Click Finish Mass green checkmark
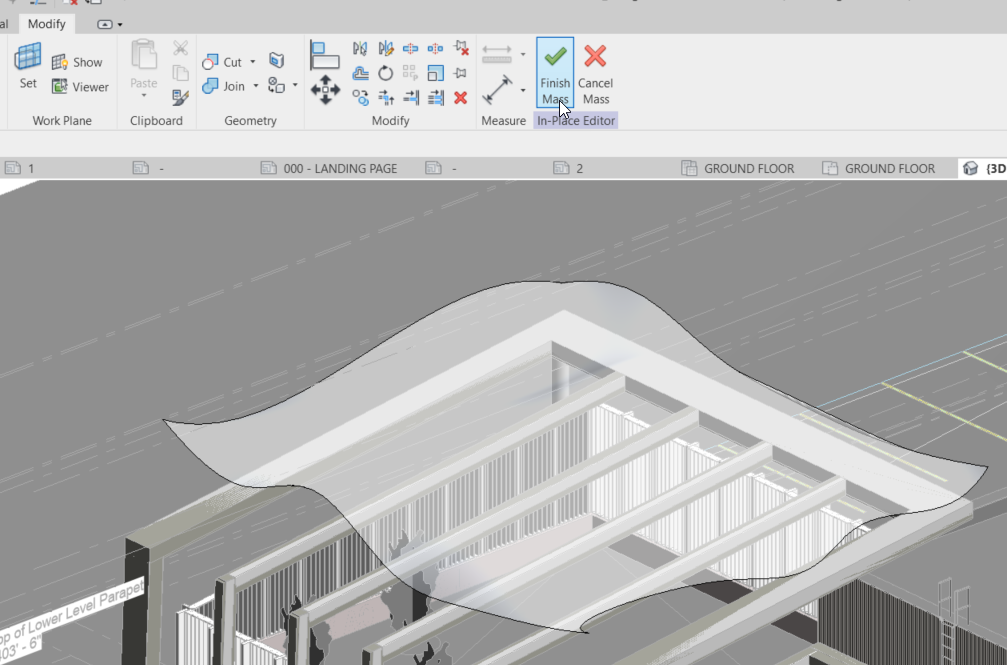Screen dimensions: 1007x665 pos(555,72)
